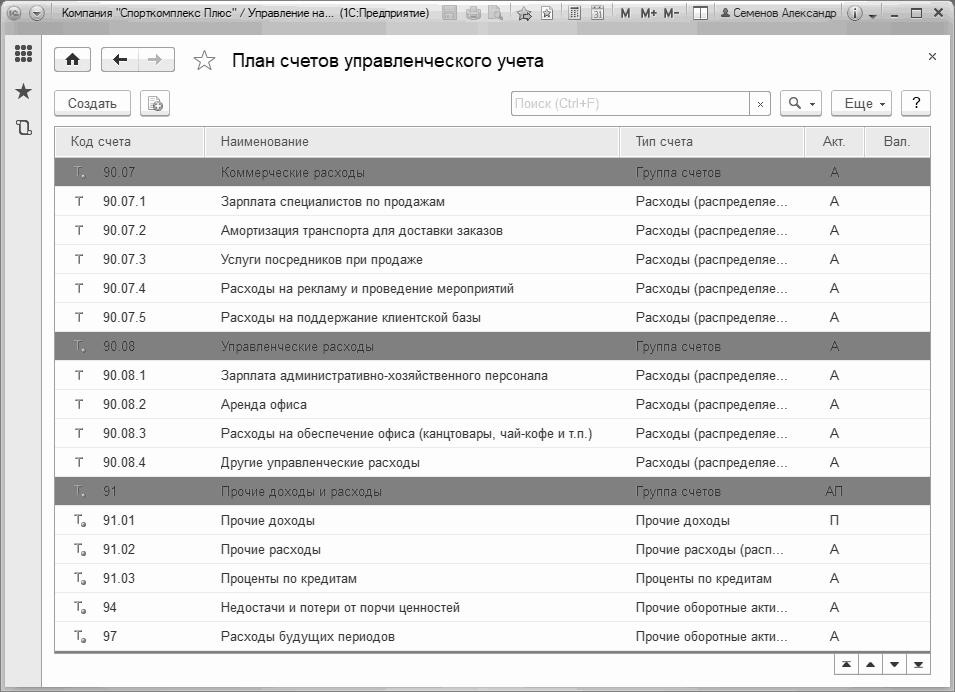Click the account icon of row 94
Viewport: 955px width, 692px height.
[80, 607]
